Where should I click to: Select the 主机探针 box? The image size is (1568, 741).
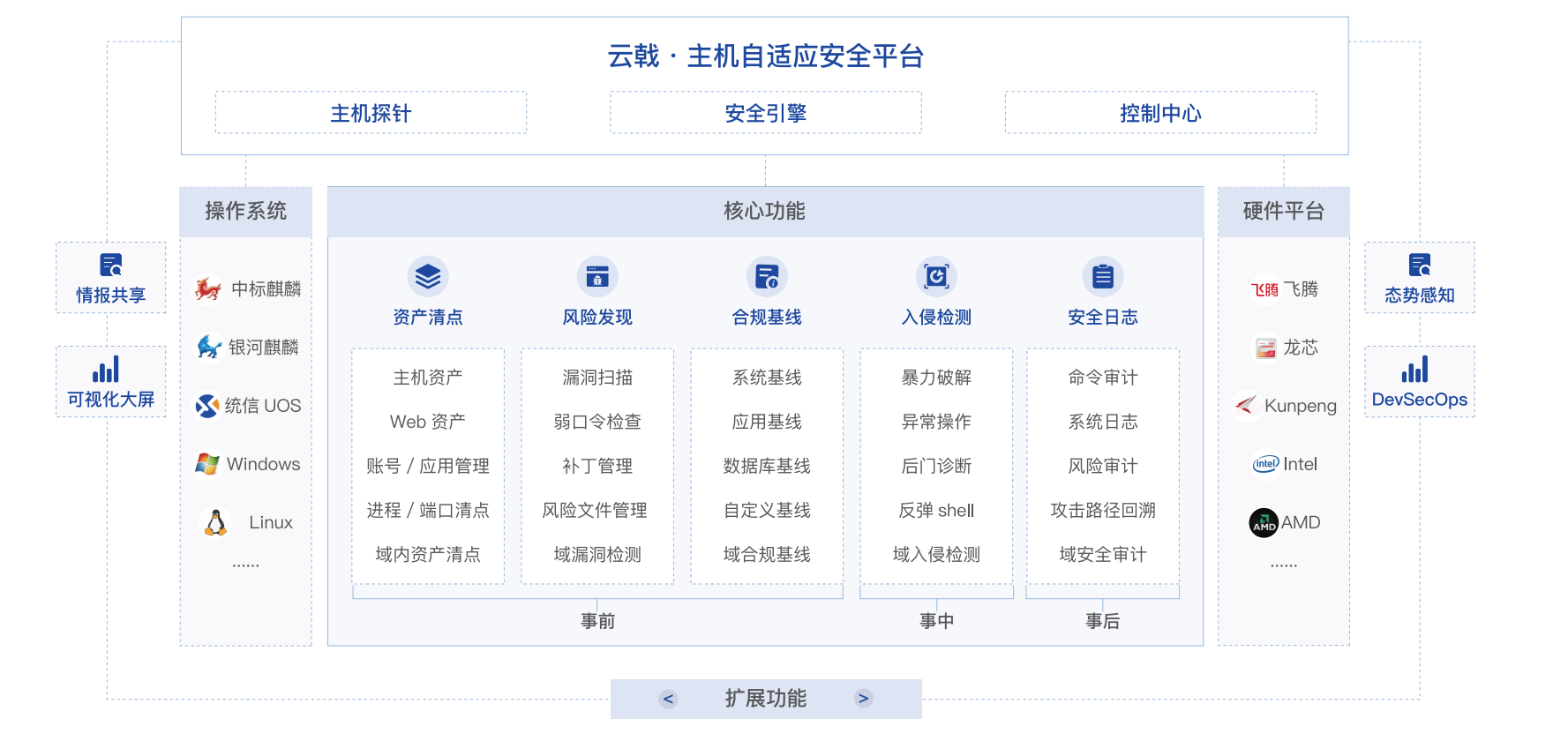pyautogui.click(x=371, y=113)
